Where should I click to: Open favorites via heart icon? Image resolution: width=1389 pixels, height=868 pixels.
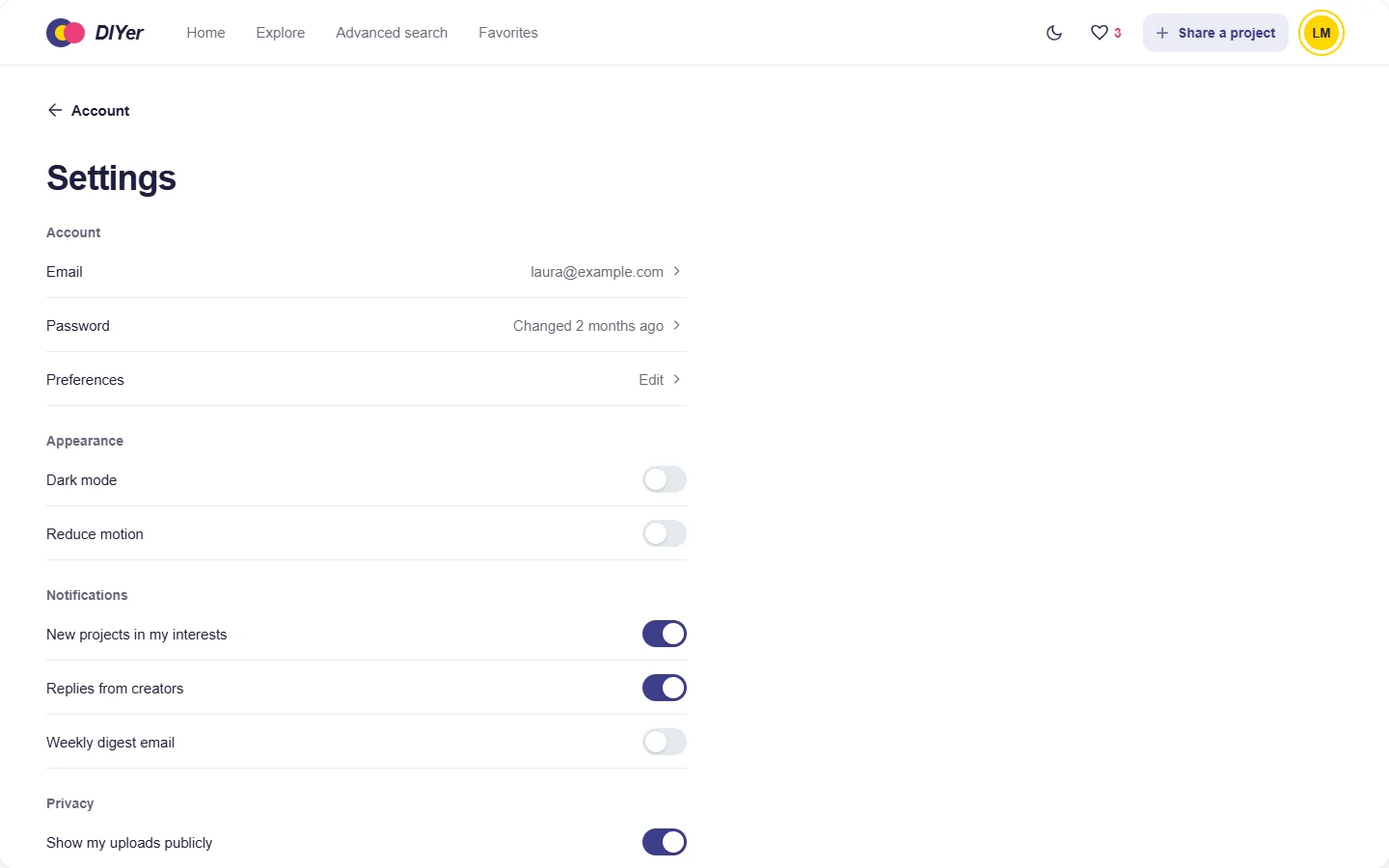tap(1099, 33)
